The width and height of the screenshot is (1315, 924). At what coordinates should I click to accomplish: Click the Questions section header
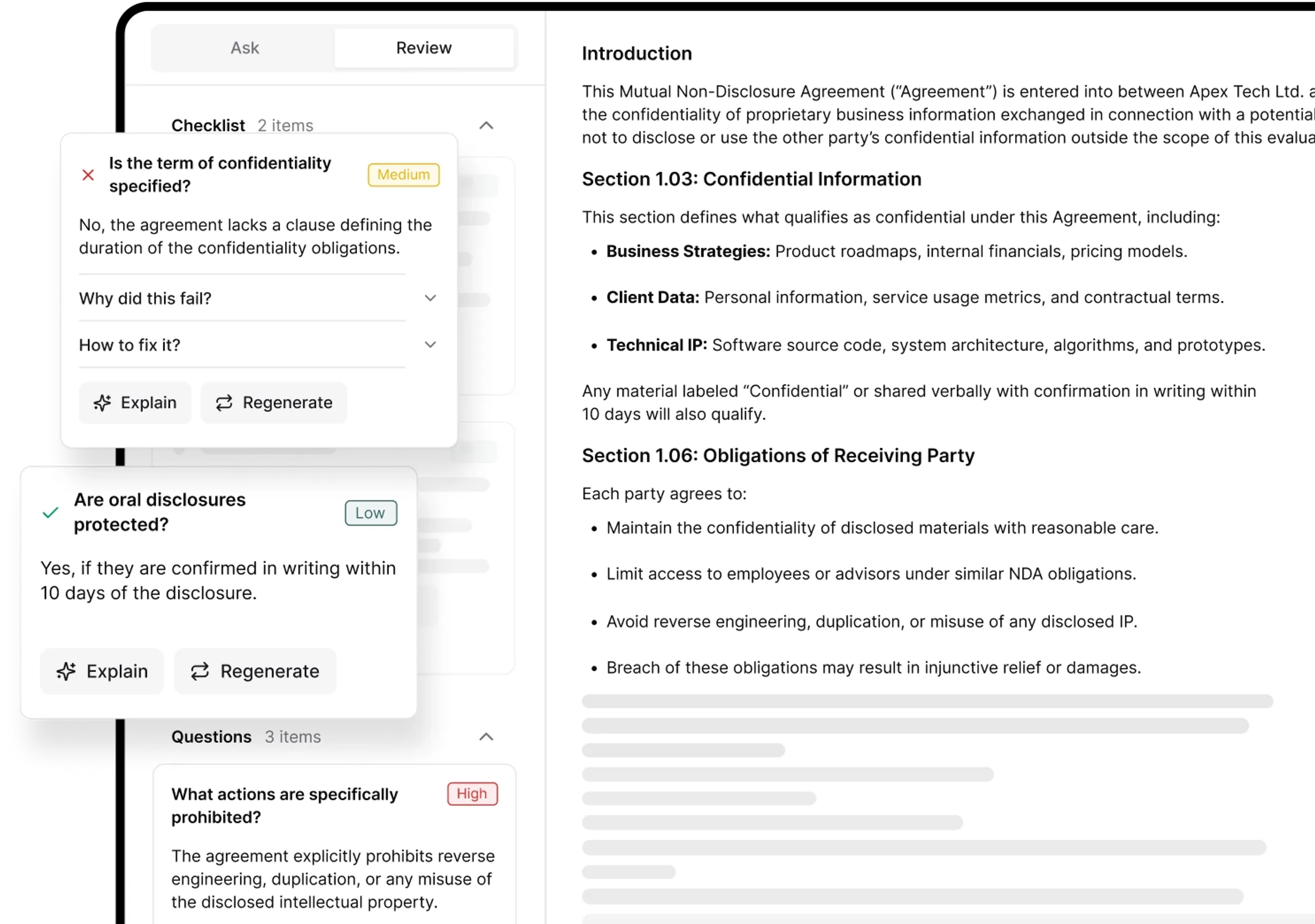point(212,737)
